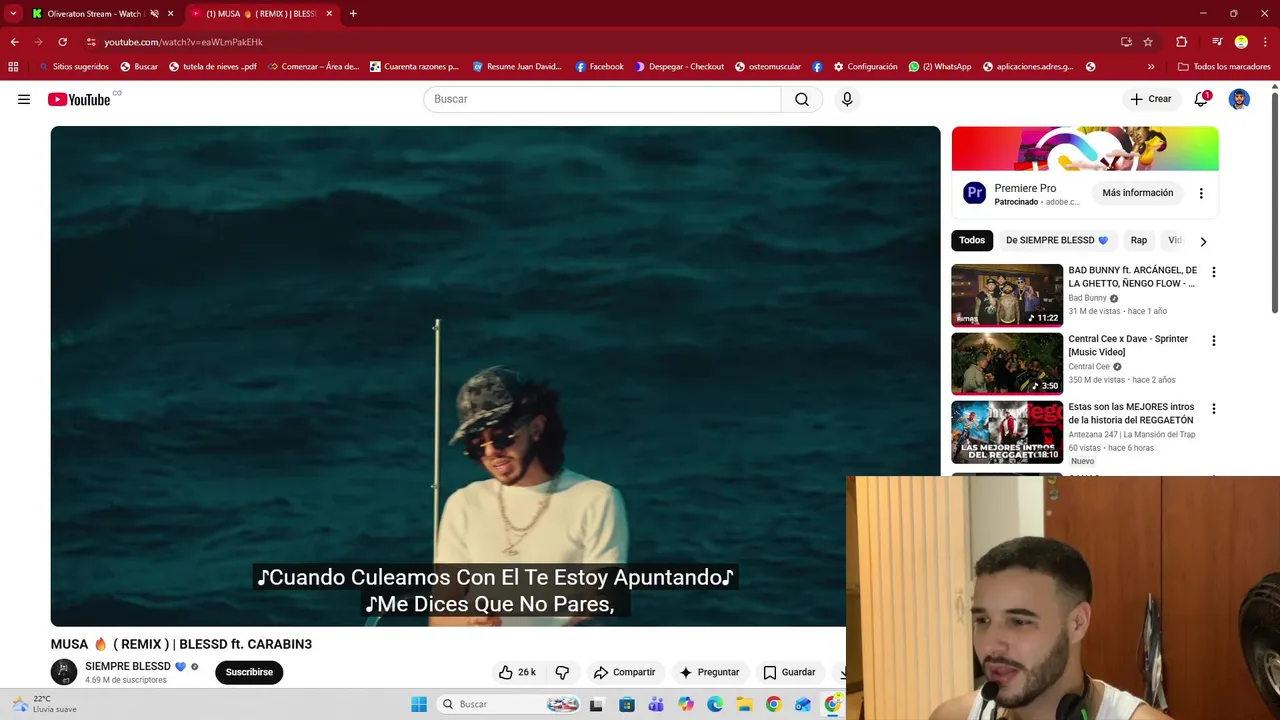This screenshot has height=720, width=1280.
Task: Launch Microsoft Edge from taskbar
Action: click(x=715, y=704)
